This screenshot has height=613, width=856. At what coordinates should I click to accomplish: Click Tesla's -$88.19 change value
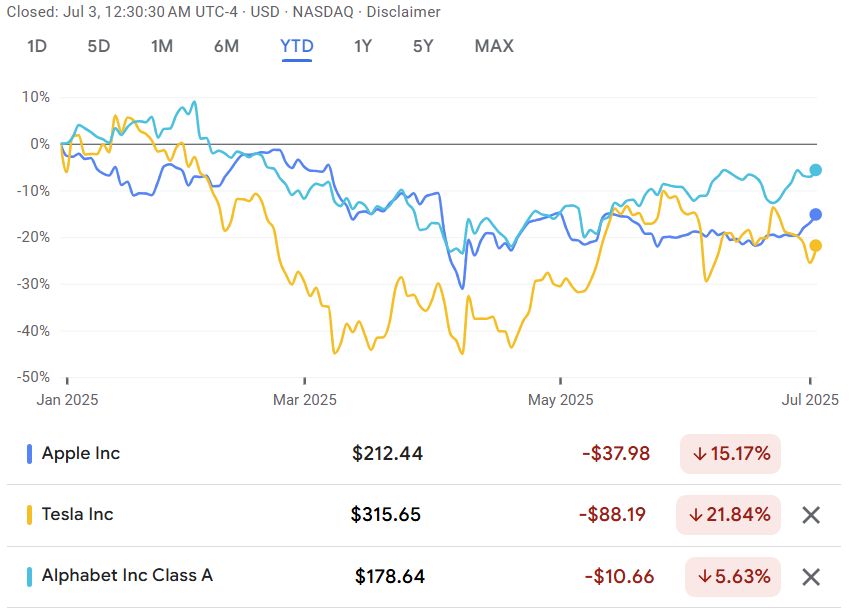click(612, 515)
